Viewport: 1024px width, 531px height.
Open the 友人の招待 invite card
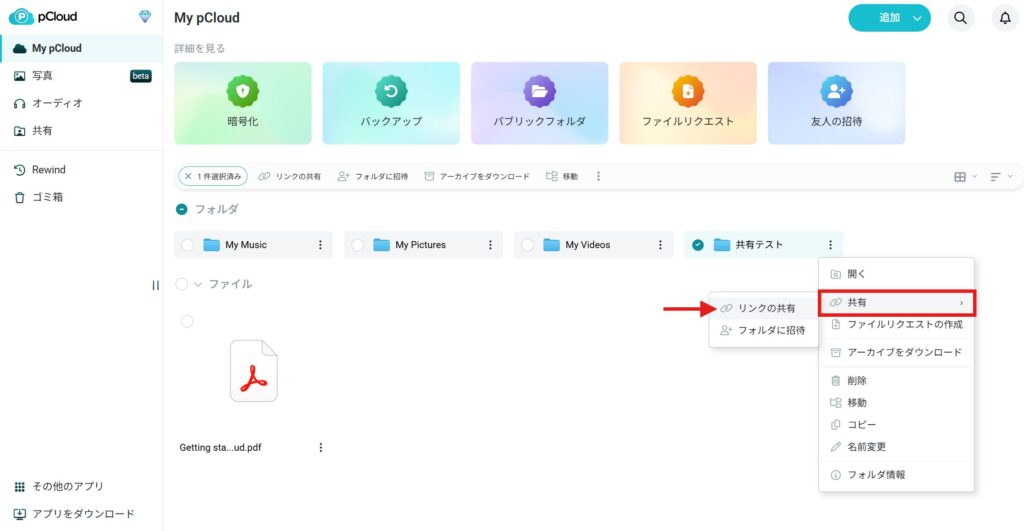pos(836,103)
